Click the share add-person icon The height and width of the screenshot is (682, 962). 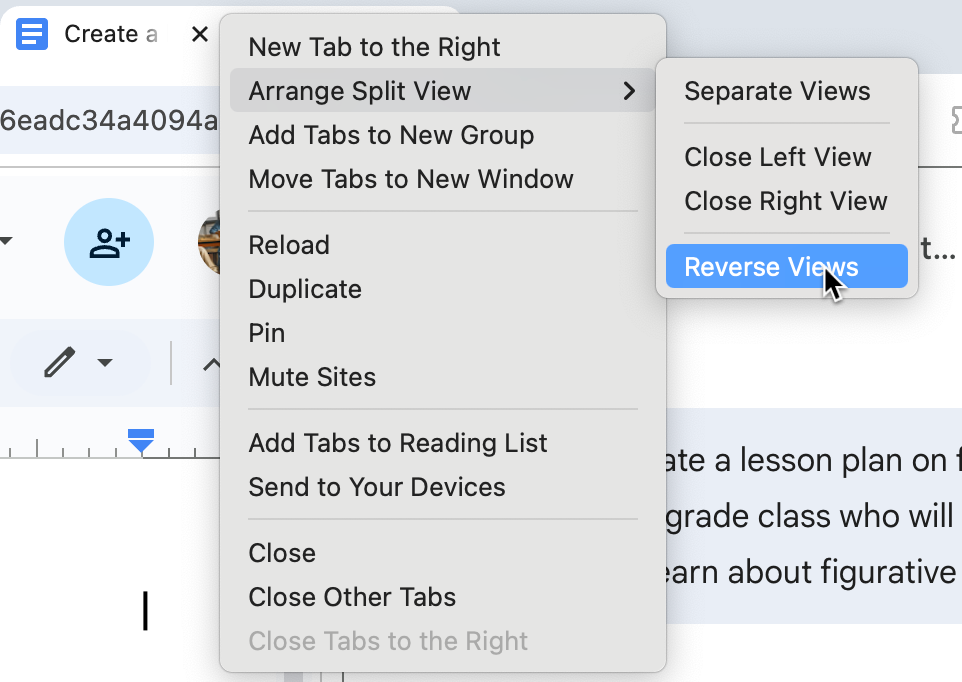[x=109, y=242]
